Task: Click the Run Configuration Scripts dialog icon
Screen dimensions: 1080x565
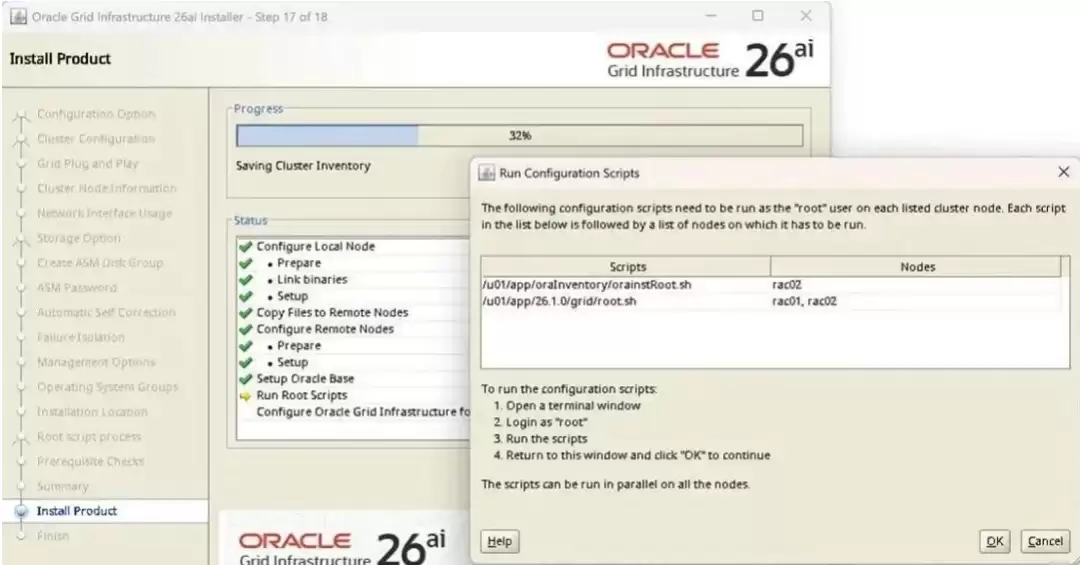Action: (x=487, y=173)
